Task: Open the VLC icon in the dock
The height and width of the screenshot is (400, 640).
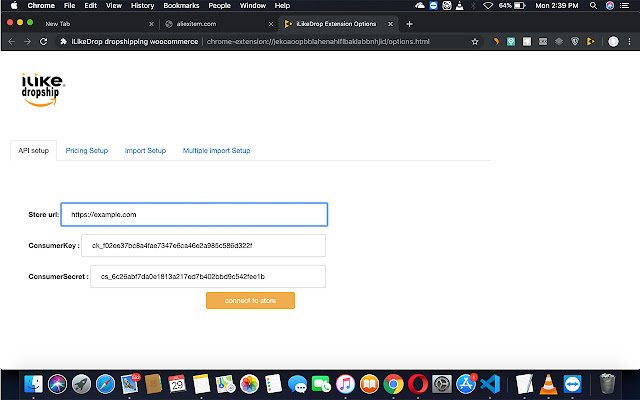Action: click(548, 384)
